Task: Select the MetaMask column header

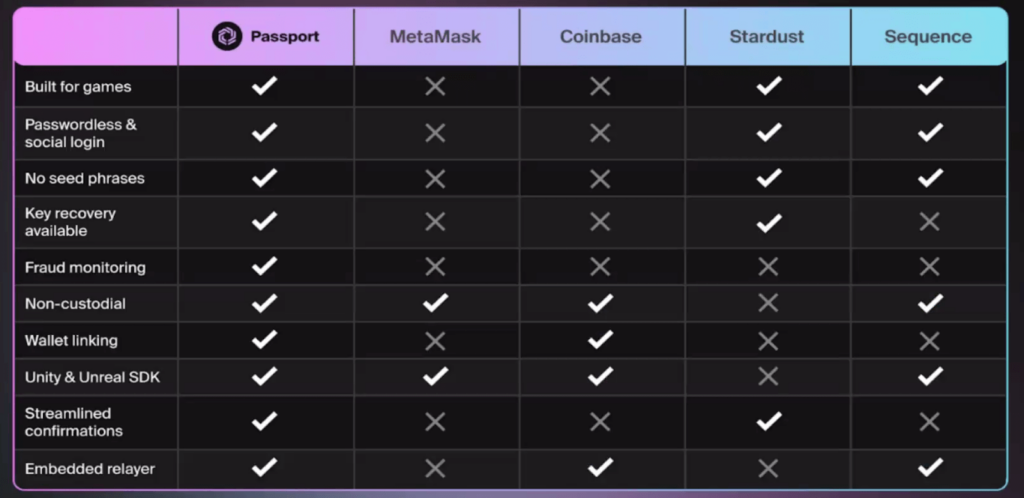Action: pyautogui.click(x=435, y=37)
